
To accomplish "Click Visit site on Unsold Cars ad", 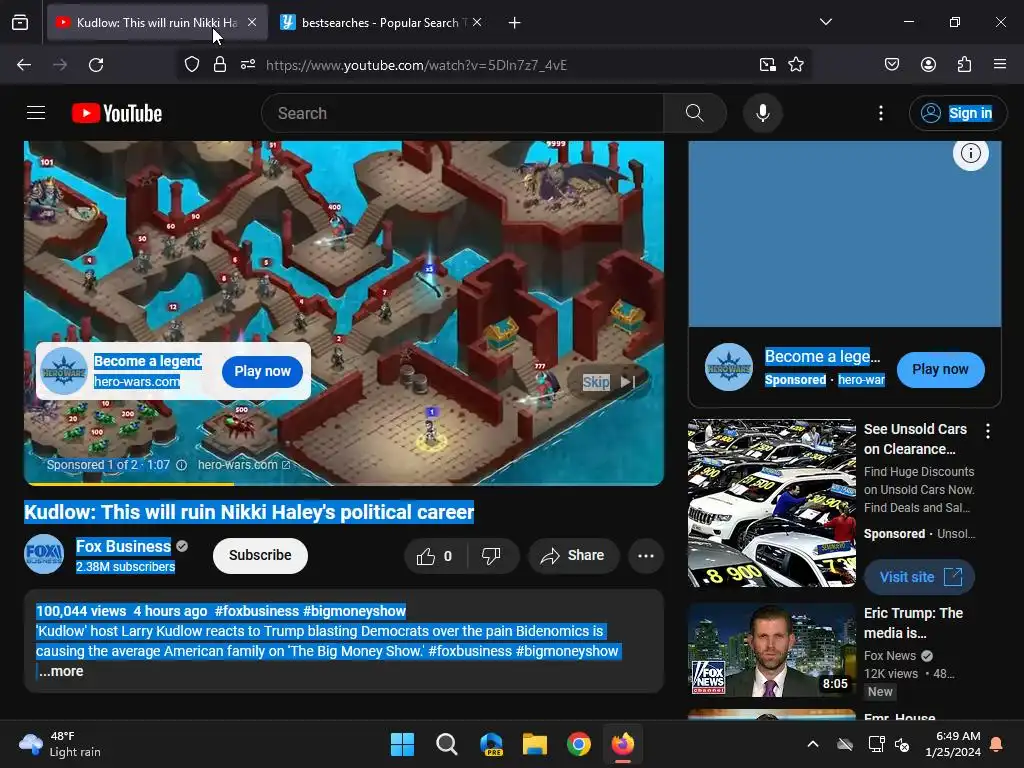I will click(x=920, y=577).
